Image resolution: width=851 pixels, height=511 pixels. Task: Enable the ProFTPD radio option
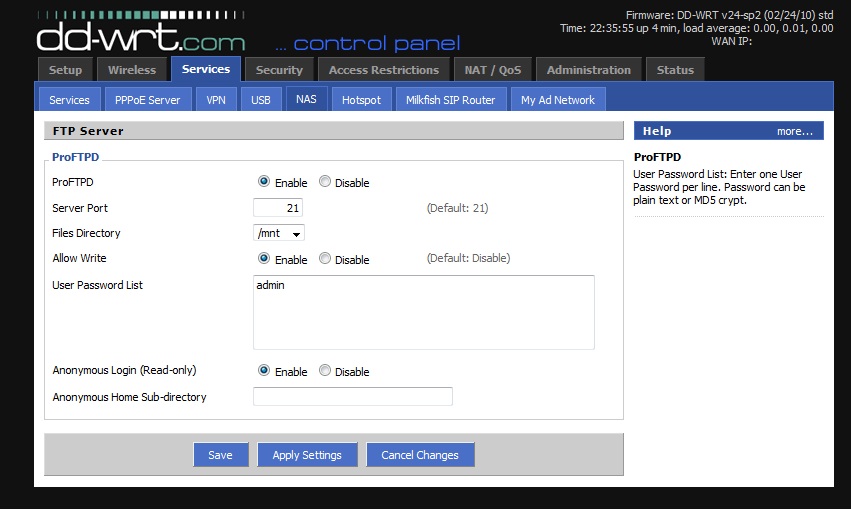click(264, 182)
